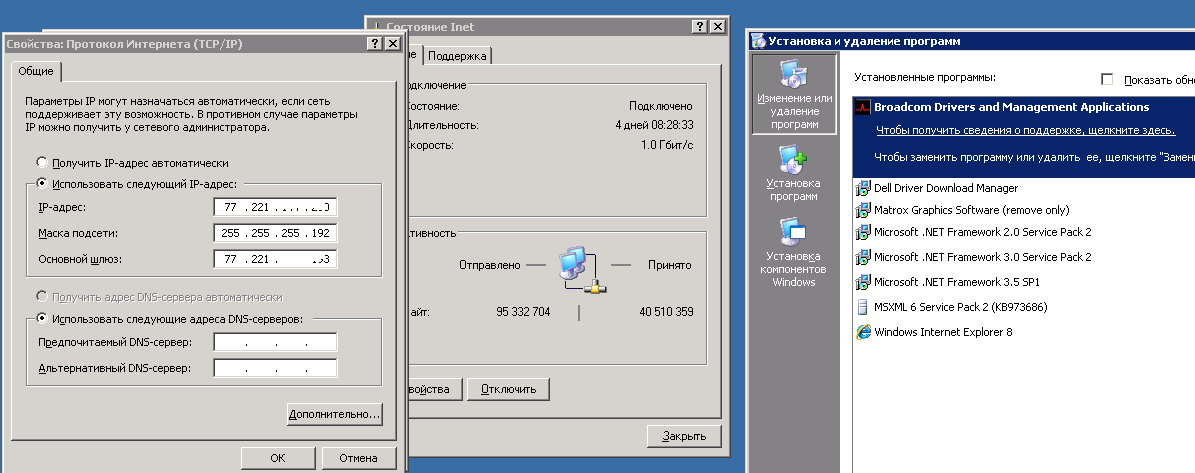Image resolution: width=1195 pixels, height=473 pixels.
Task: Select 'Matrox Graphics Software (remove only)' text row
Action: (972, 210)
